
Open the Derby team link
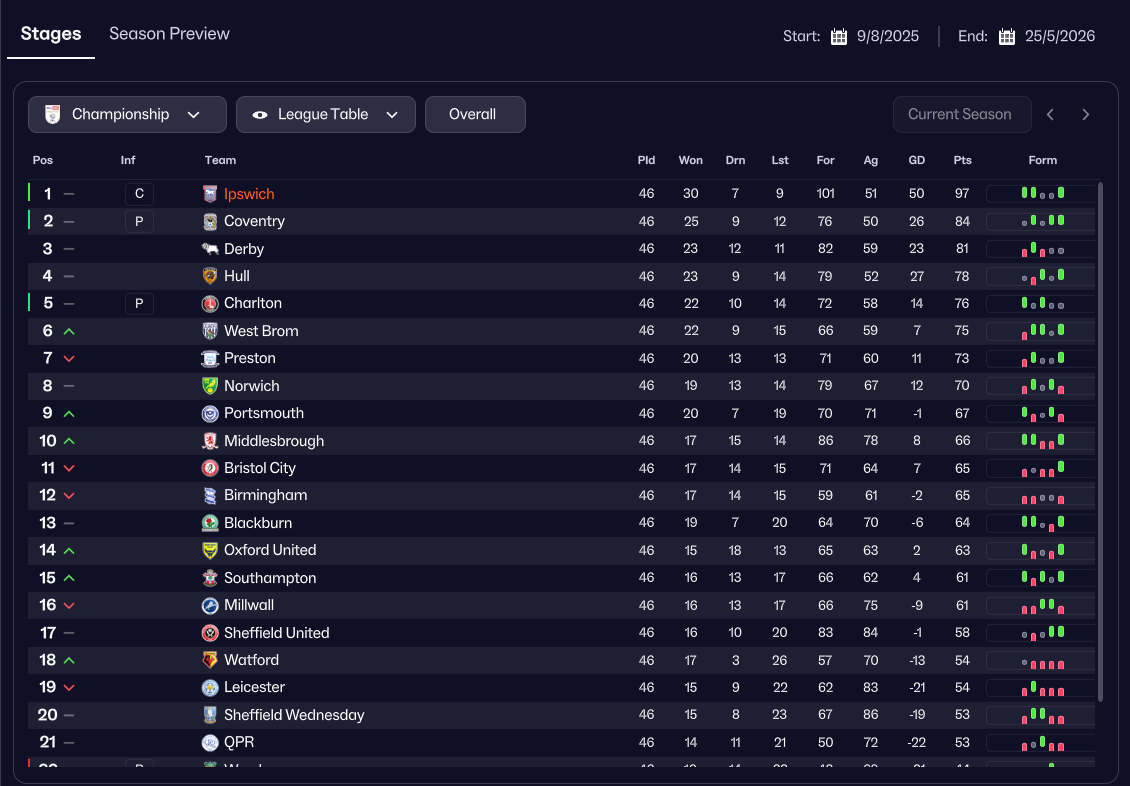(x=243, y=249)
